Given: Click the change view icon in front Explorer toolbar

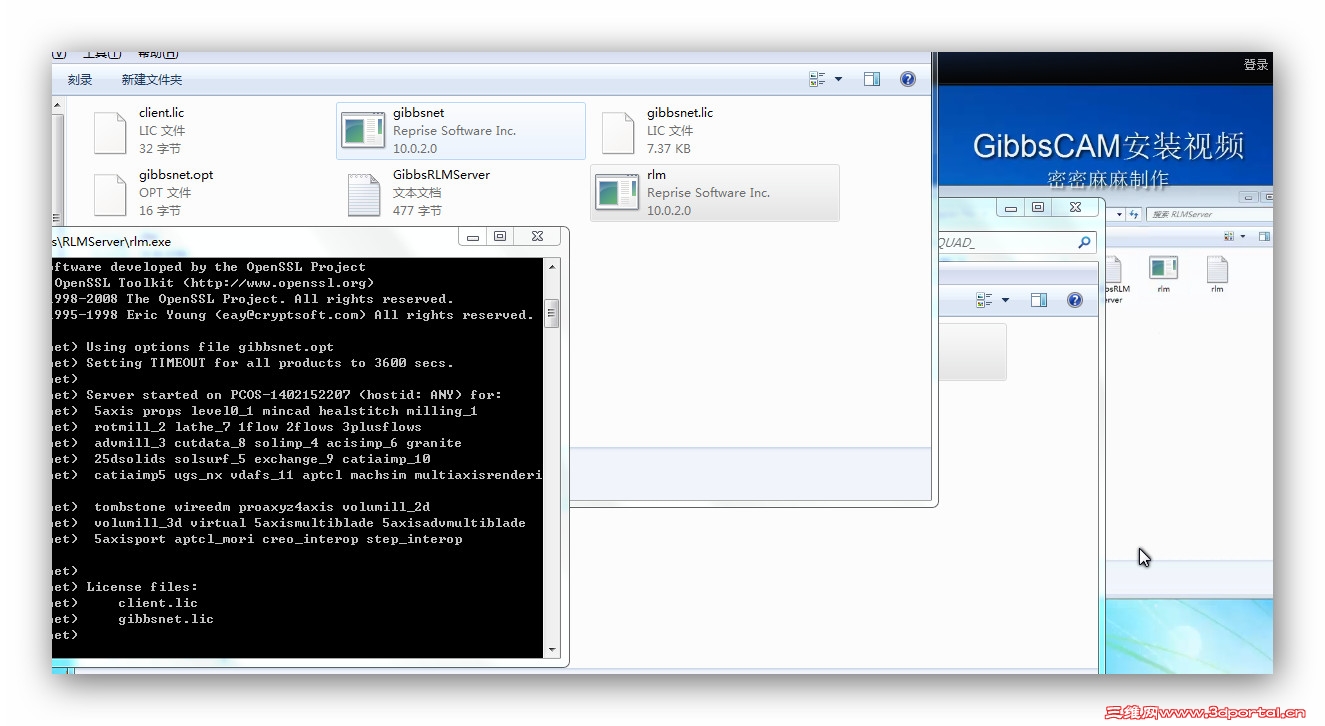Looking at the screenshot, I should 817,79.
